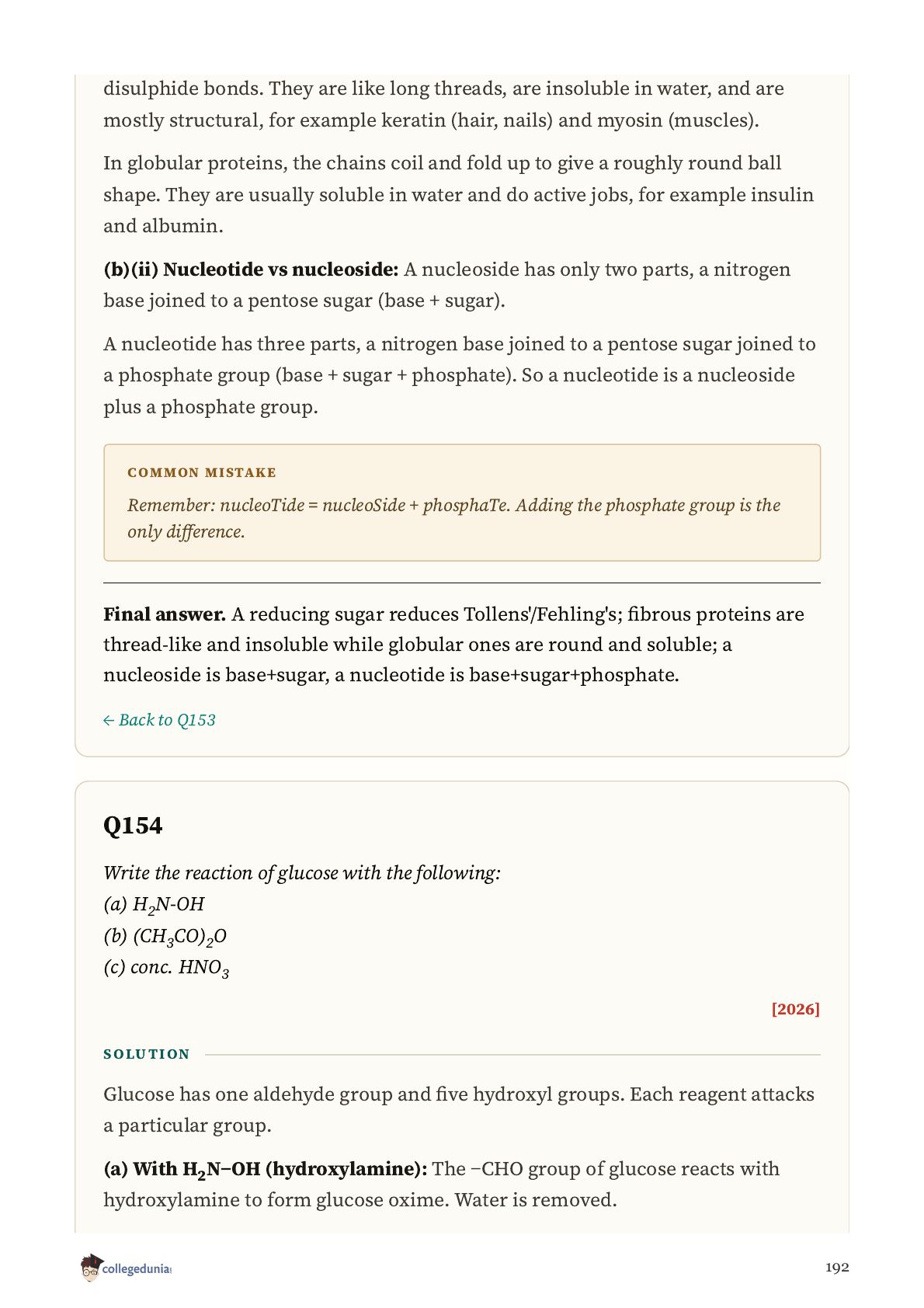Select the Q154 question heading

[133, 825]
